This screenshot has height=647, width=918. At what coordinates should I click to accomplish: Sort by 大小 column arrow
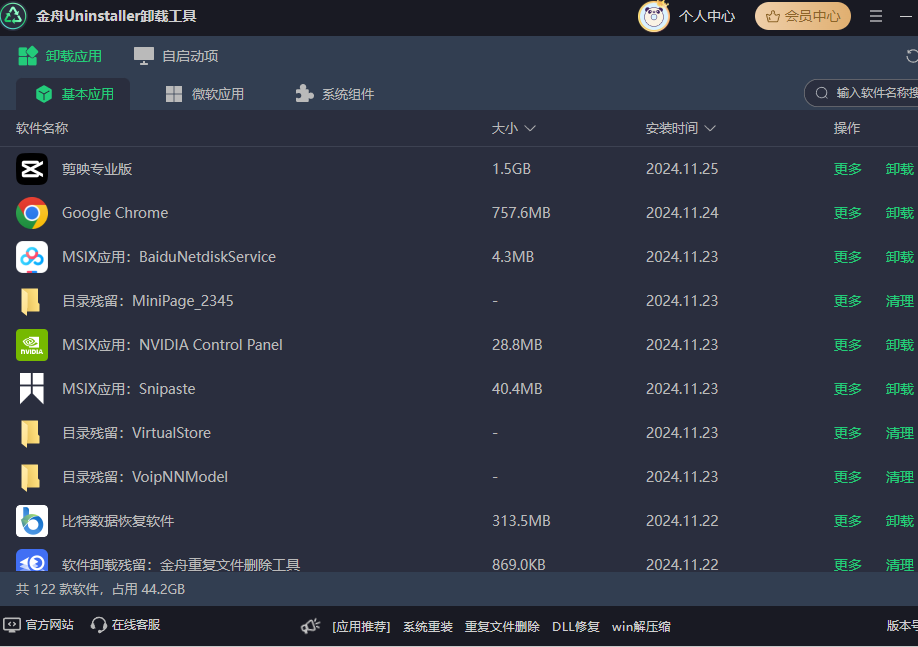[530, 128]
